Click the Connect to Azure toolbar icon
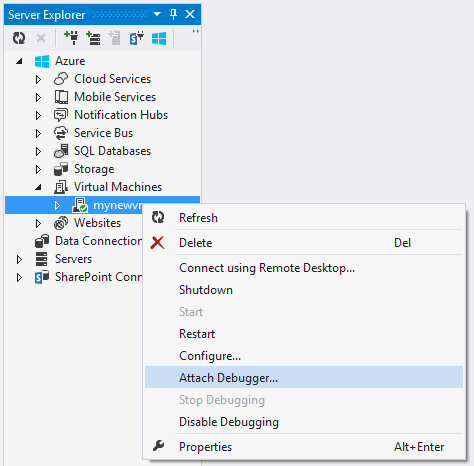 coord(159,38)
